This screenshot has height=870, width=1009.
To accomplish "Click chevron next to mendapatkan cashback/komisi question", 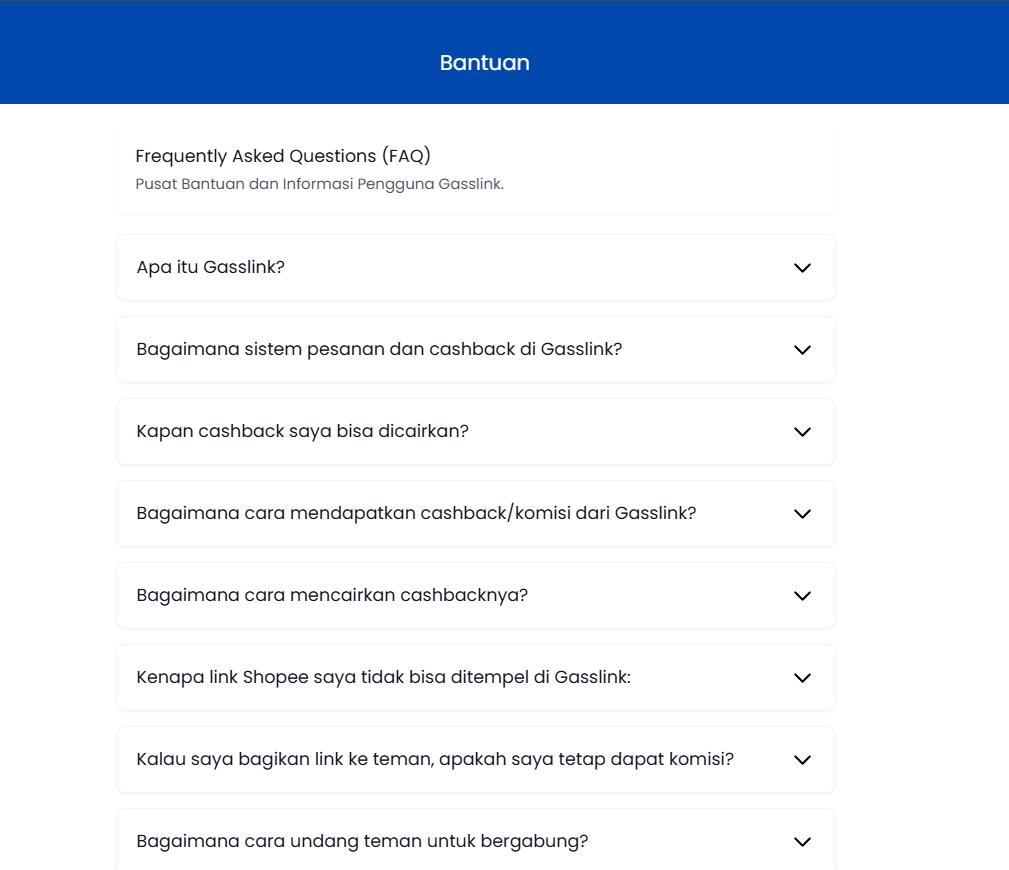I will [x=801, y=514].
